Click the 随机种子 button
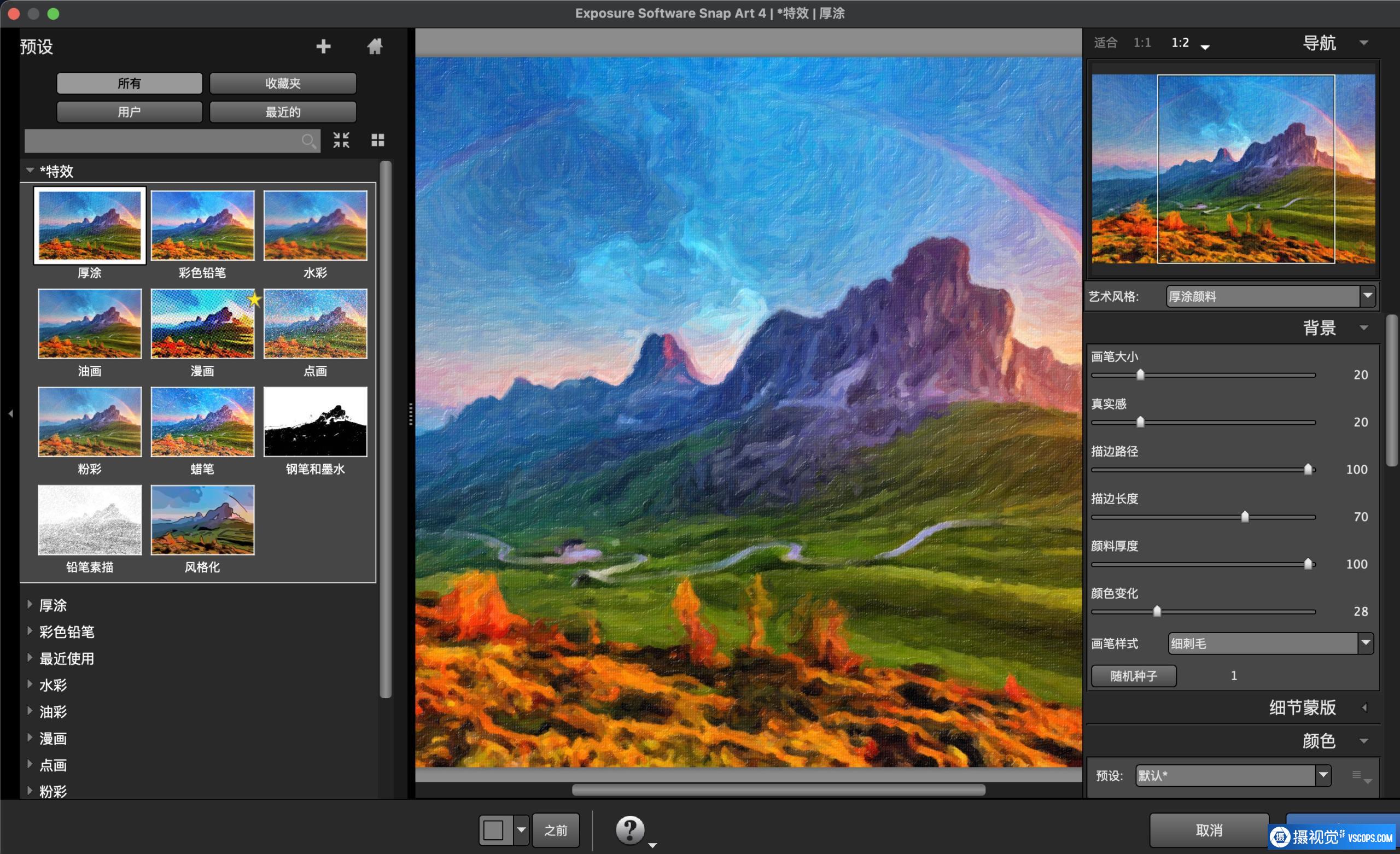The height and width of the screenshot is (854, 1400). (x=1133, y=676)
